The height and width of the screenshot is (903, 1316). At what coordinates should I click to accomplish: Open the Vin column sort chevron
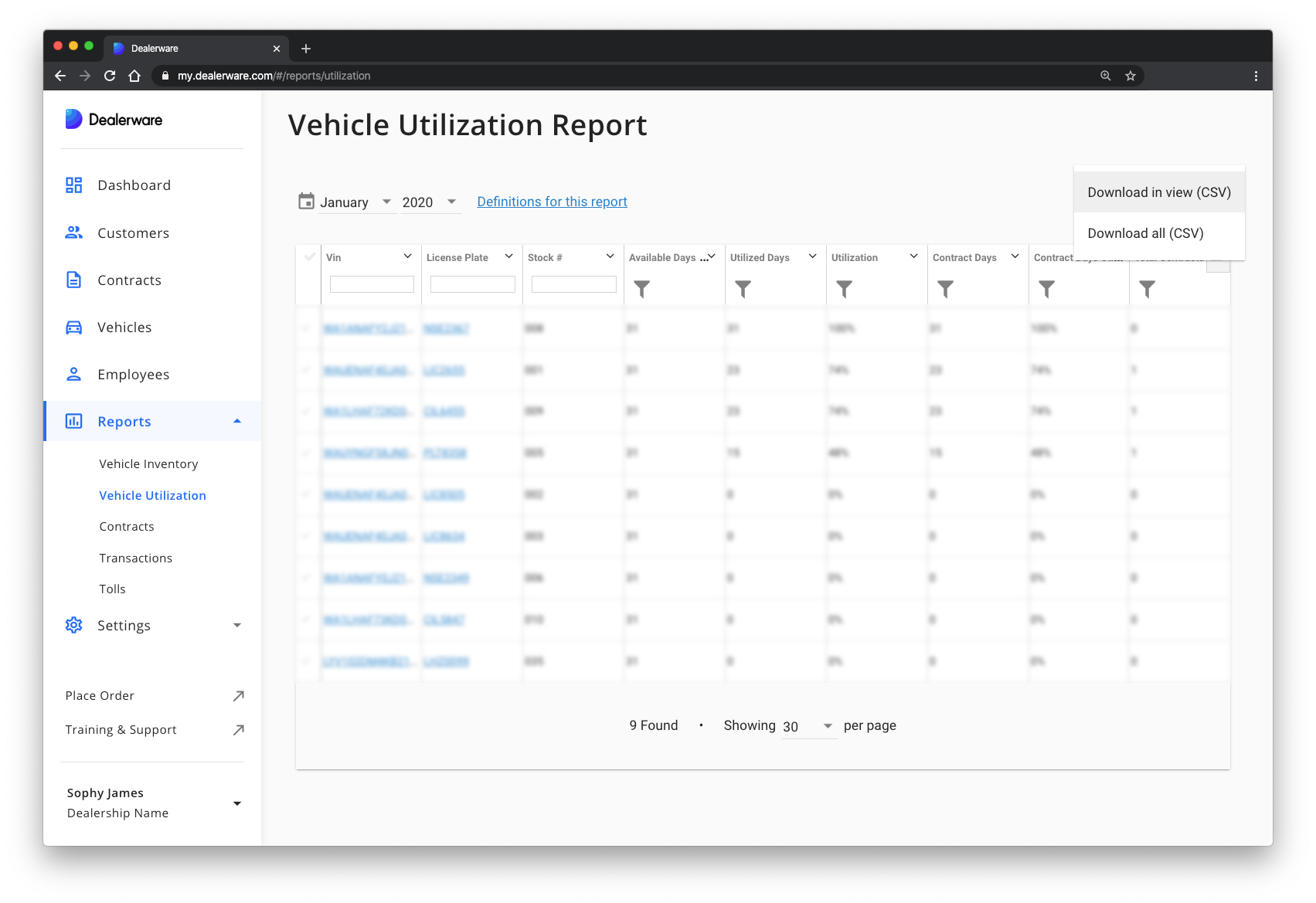[x=407, y=255]
